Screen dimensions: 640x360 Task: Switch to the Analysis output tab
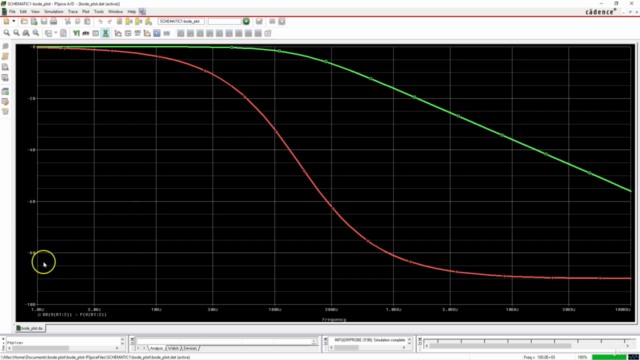coord(156,348)
